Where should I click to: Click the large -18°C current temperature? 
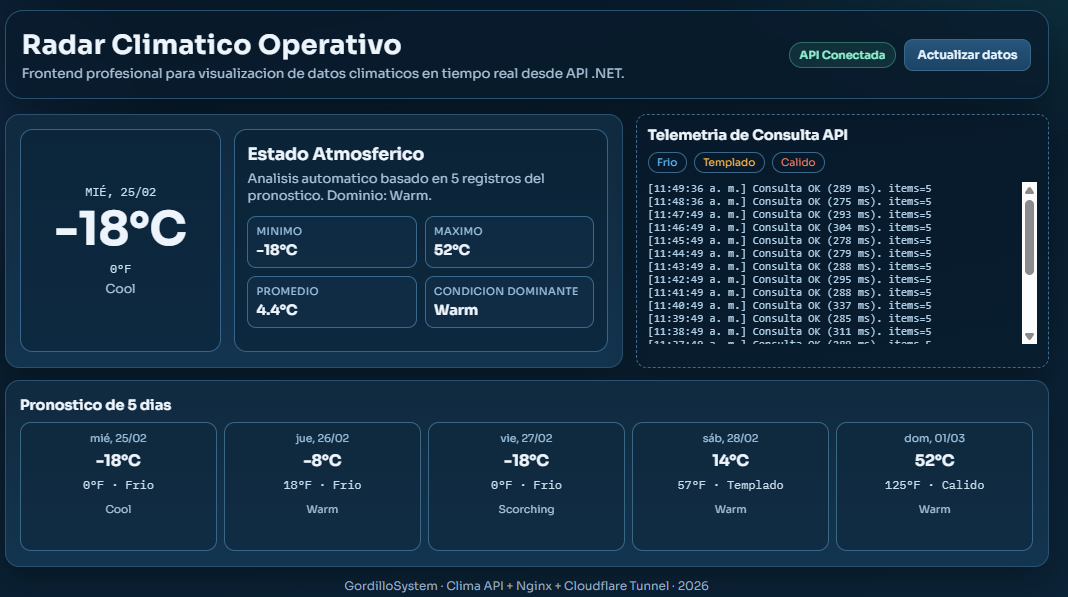tap(120, 230)
